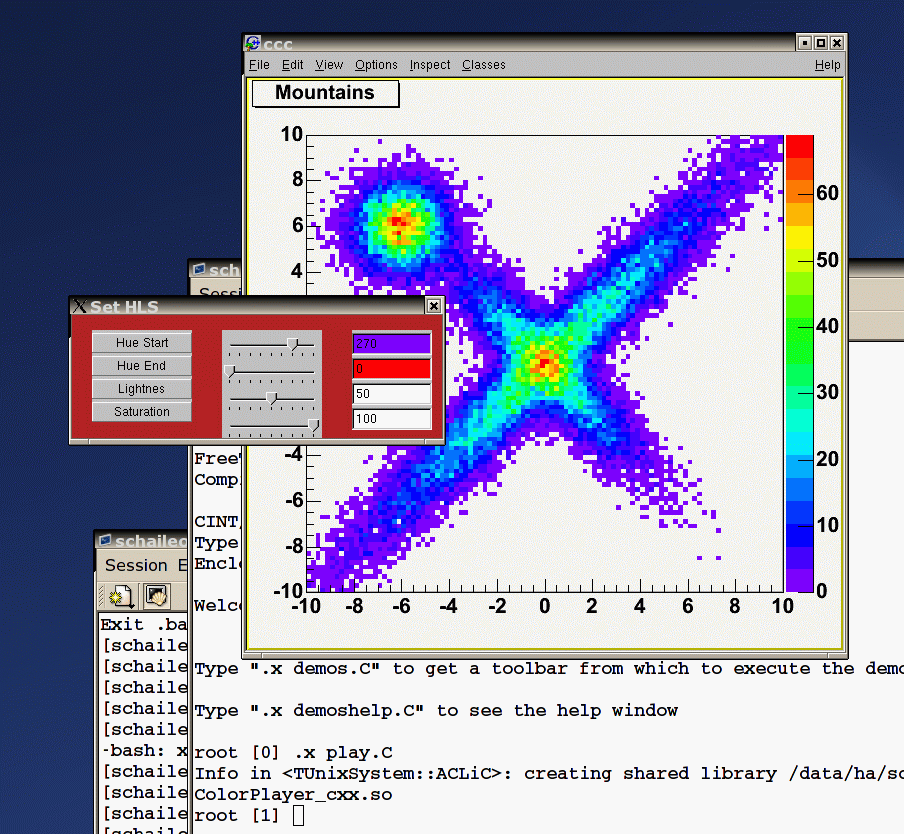This screenshot has height=834, width=904.
Task: Minimize the ccc canvas window
Action: 804,43
